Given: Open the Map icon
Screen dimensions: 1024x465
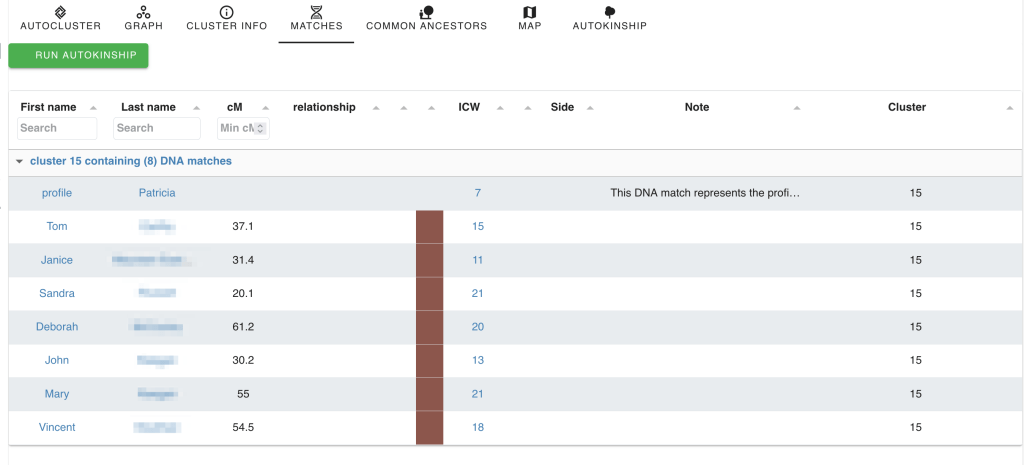Looking at the screenshot, I should tap(530, 12).
